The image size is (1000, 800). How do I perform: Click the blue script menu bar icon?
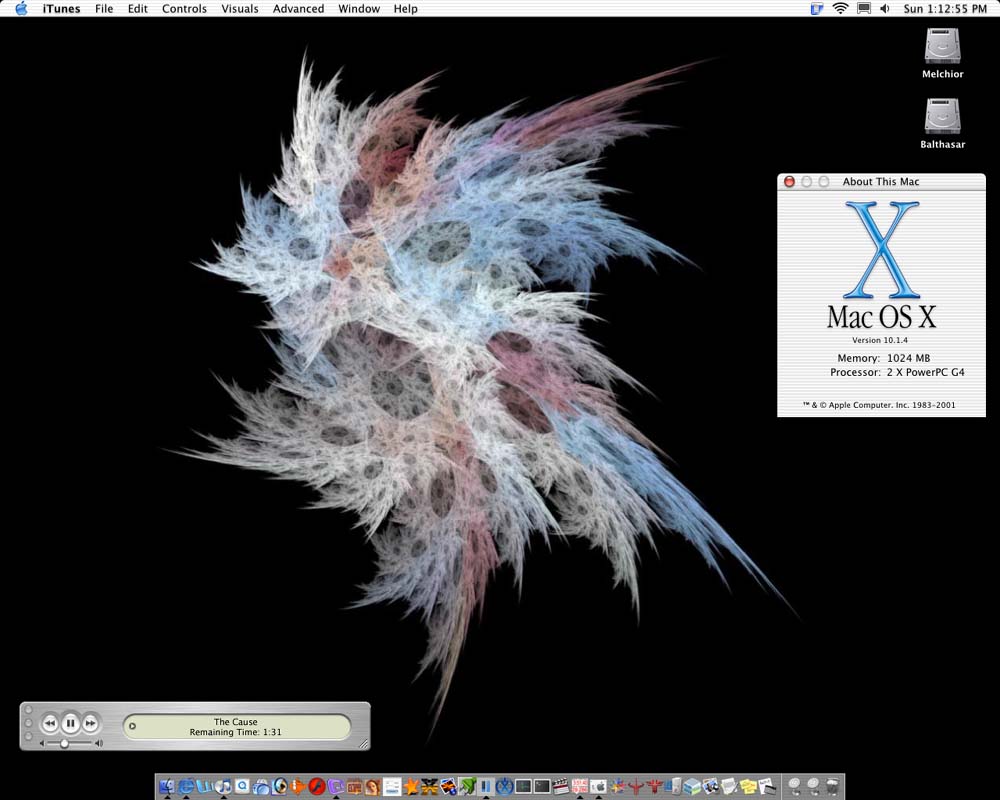pyautogui.click(x=817, y=8)
